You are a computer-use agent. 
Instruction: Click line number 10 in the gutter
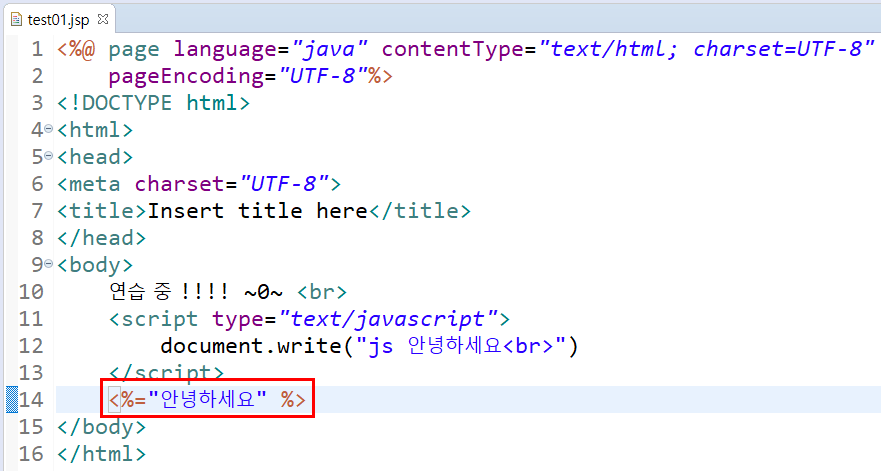31,292
